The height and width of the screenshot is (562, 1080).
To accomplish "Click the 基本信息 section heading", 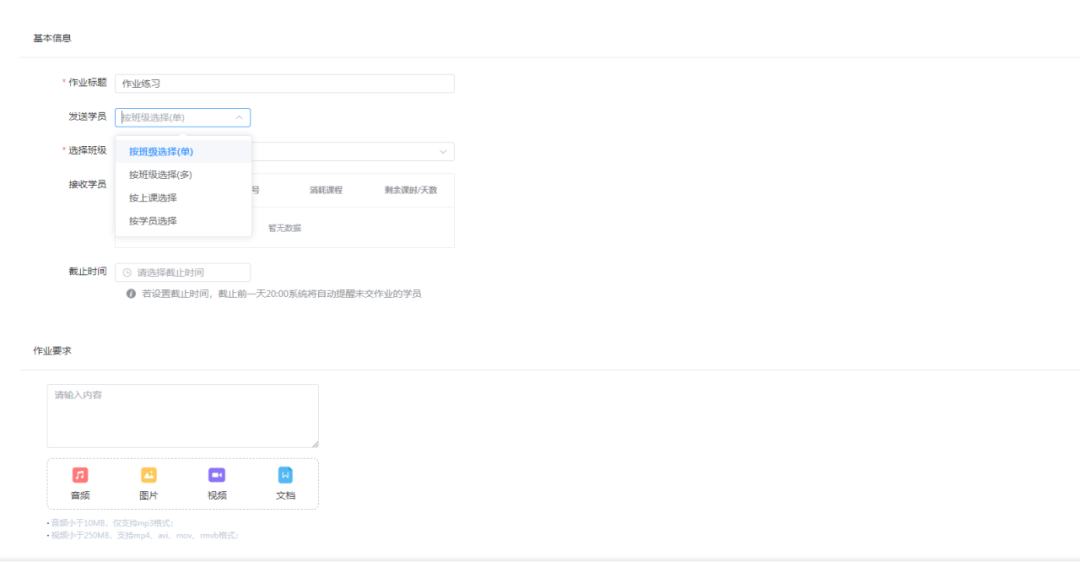I will [x=52, y=39].
